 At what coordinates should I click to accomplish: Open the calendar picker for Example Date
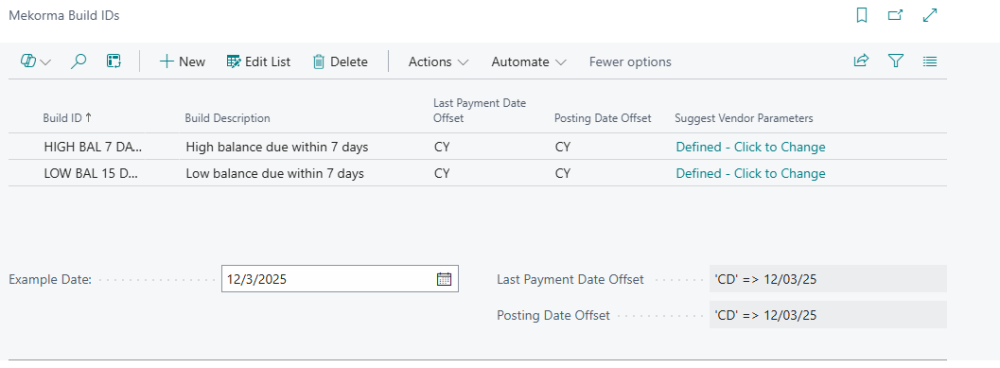pyautogui.click(x=444, y=279)
